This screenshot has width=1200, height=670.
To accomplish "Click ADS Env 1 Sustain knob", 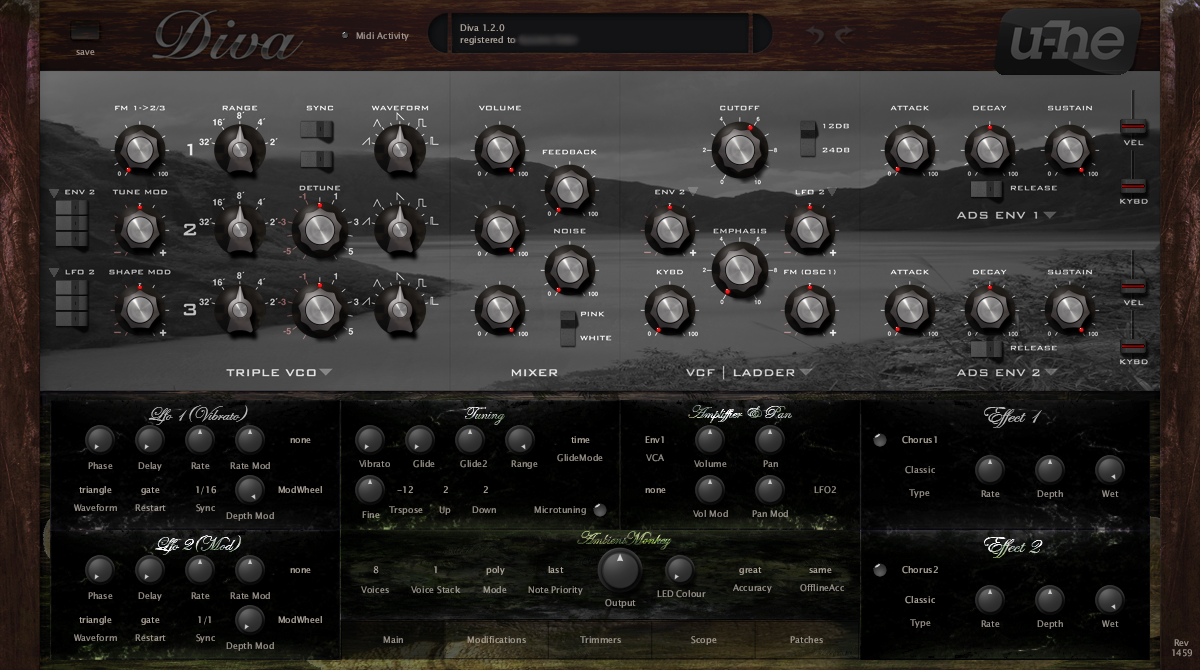I will point(1068,150).
